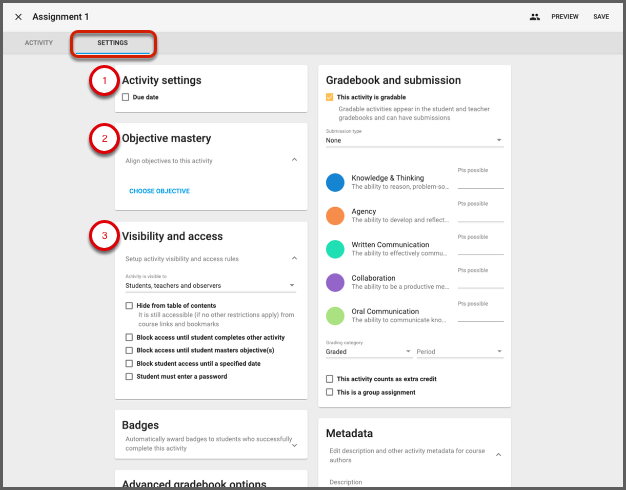Image resolution: width=626 pixels, height=490 pixels.
Task: Click the people icon beside Preview
Action: point(535,17)
